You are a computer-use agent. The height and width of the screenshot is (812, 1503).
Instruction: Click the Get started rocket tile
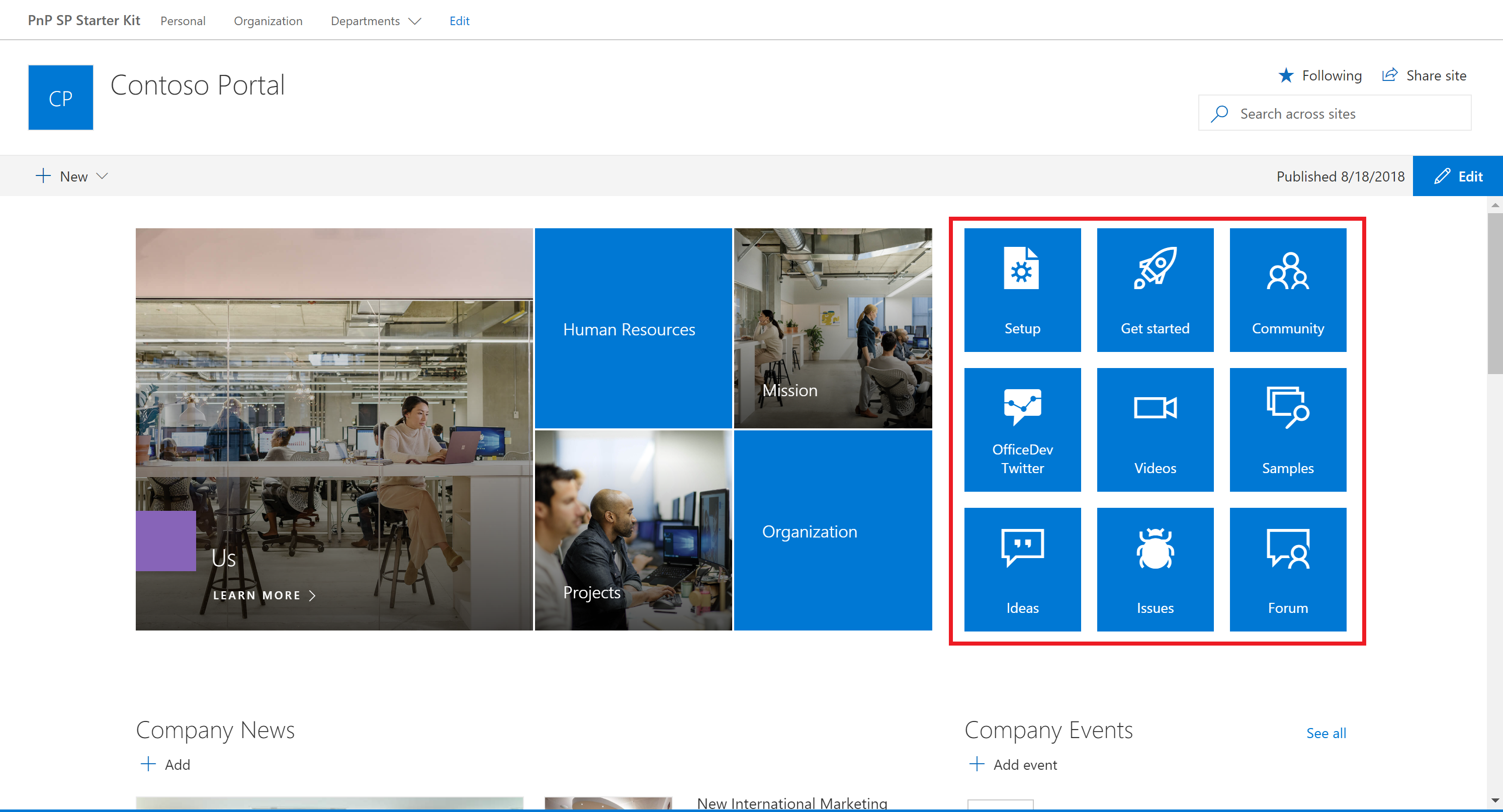[x=1155, y=290]
